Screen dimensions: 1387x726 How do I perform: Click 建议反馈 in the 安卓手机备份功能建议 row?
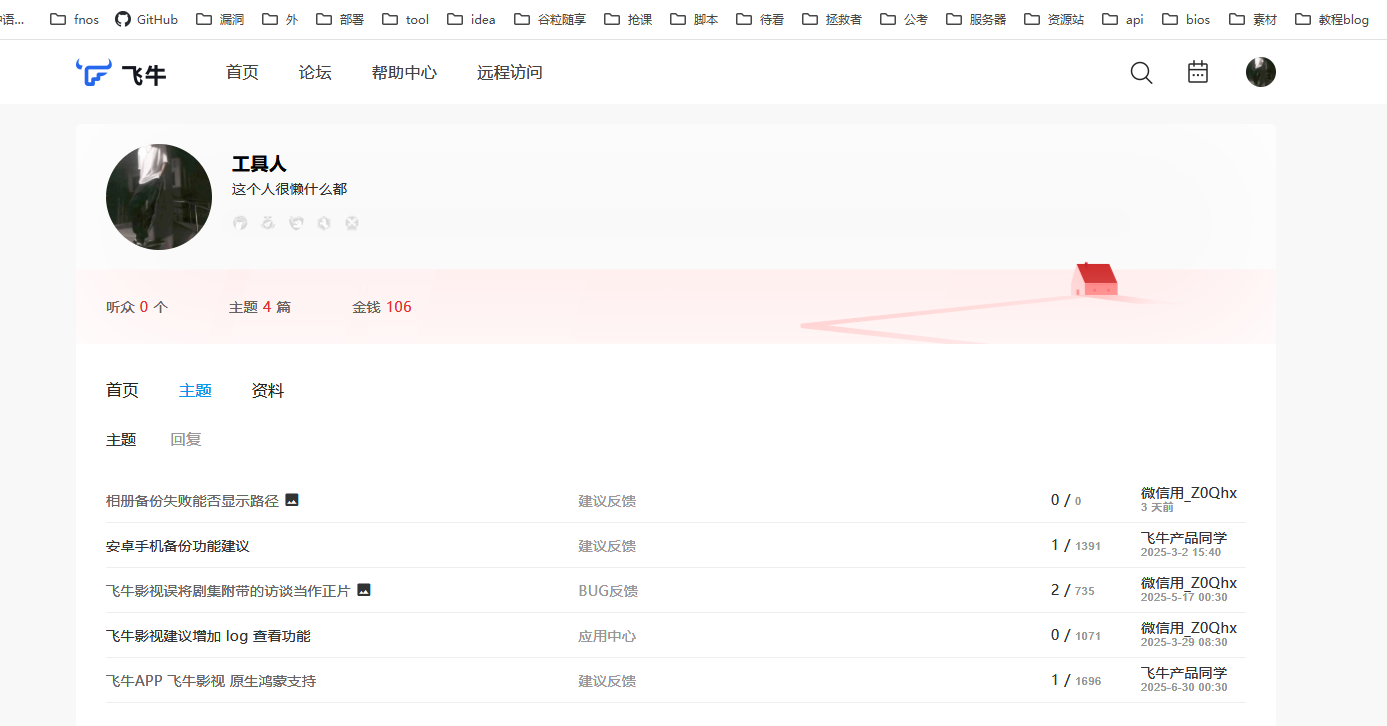pyautogui.click(x=607, y=546)
